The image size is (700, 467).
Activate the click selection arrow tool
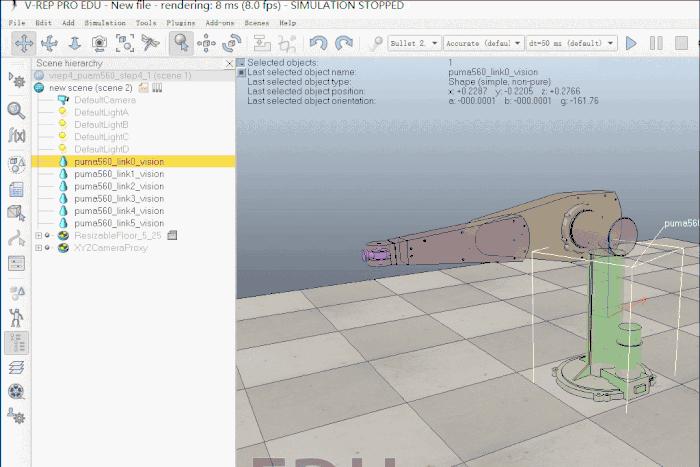pos(180,43)
